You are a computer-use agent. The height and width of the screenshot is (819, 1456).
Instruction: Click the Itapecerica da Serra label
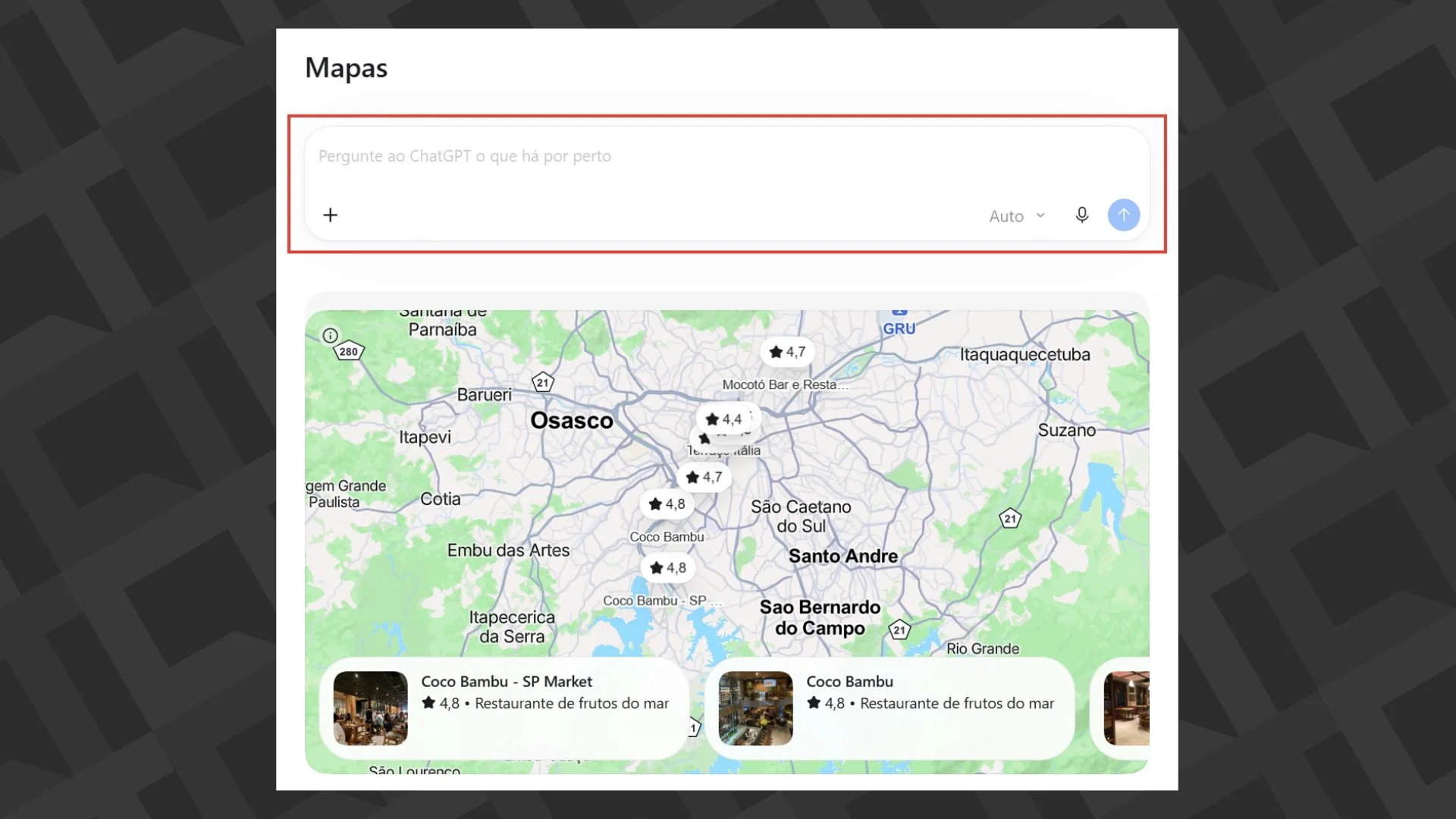[x=512, y=627]
